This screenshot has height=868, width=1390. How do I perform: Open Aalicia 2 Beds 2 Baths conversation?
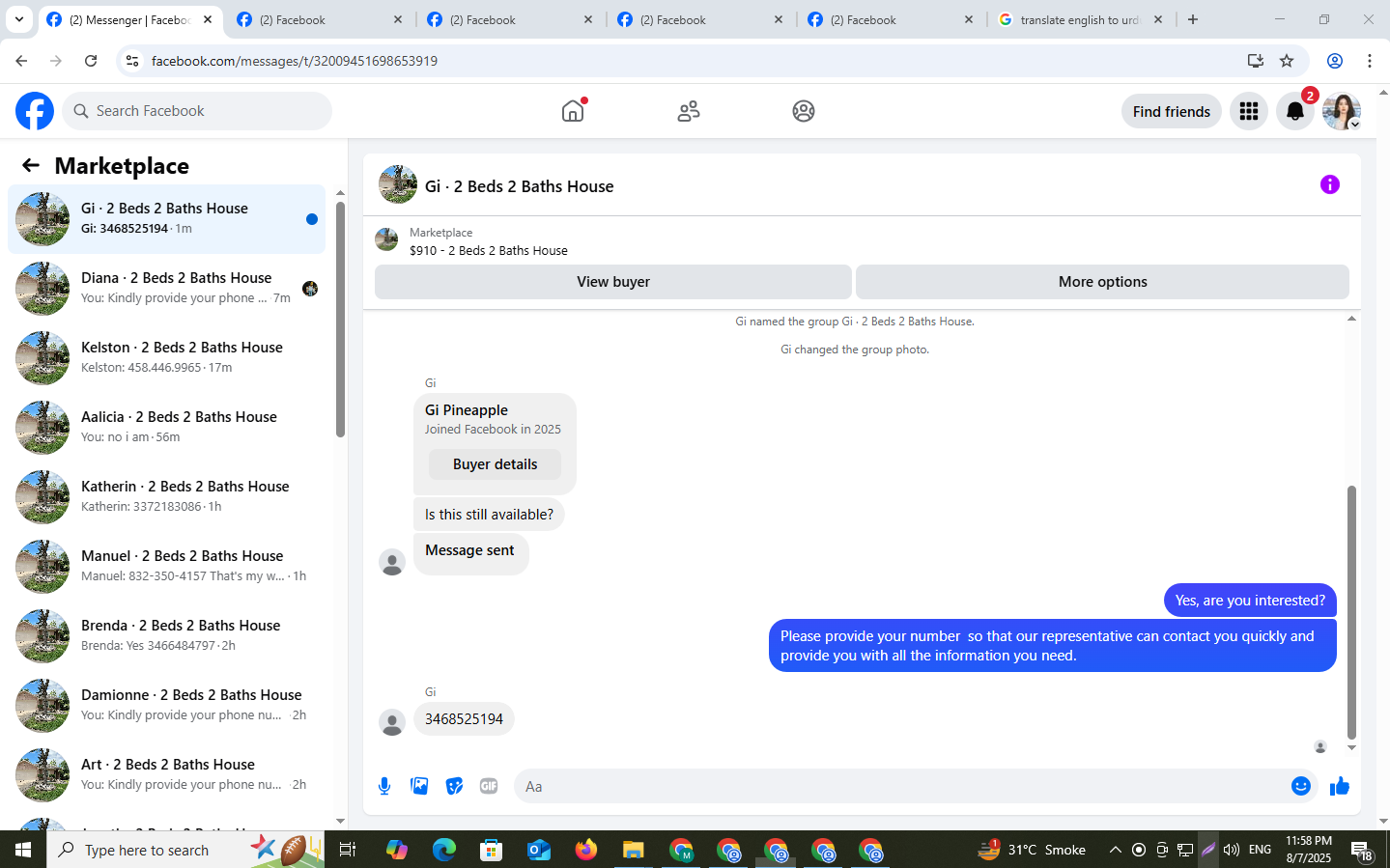pyautogui.click(x=166, y=428)
